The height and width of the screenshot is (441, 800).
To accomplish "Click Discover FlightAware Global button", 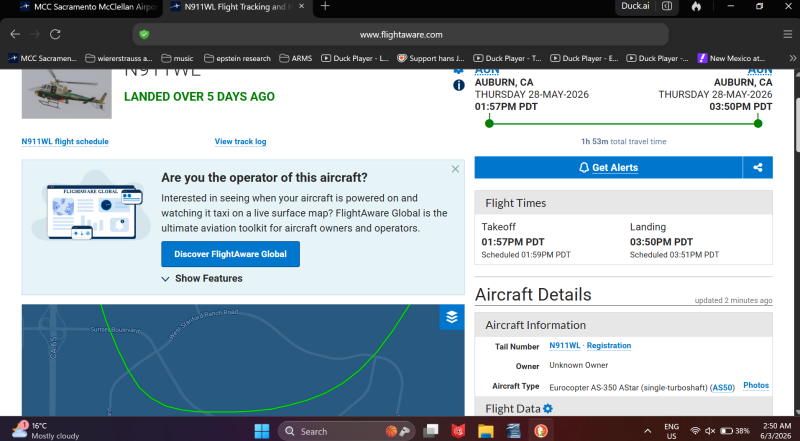I will [x=231, y=254].
